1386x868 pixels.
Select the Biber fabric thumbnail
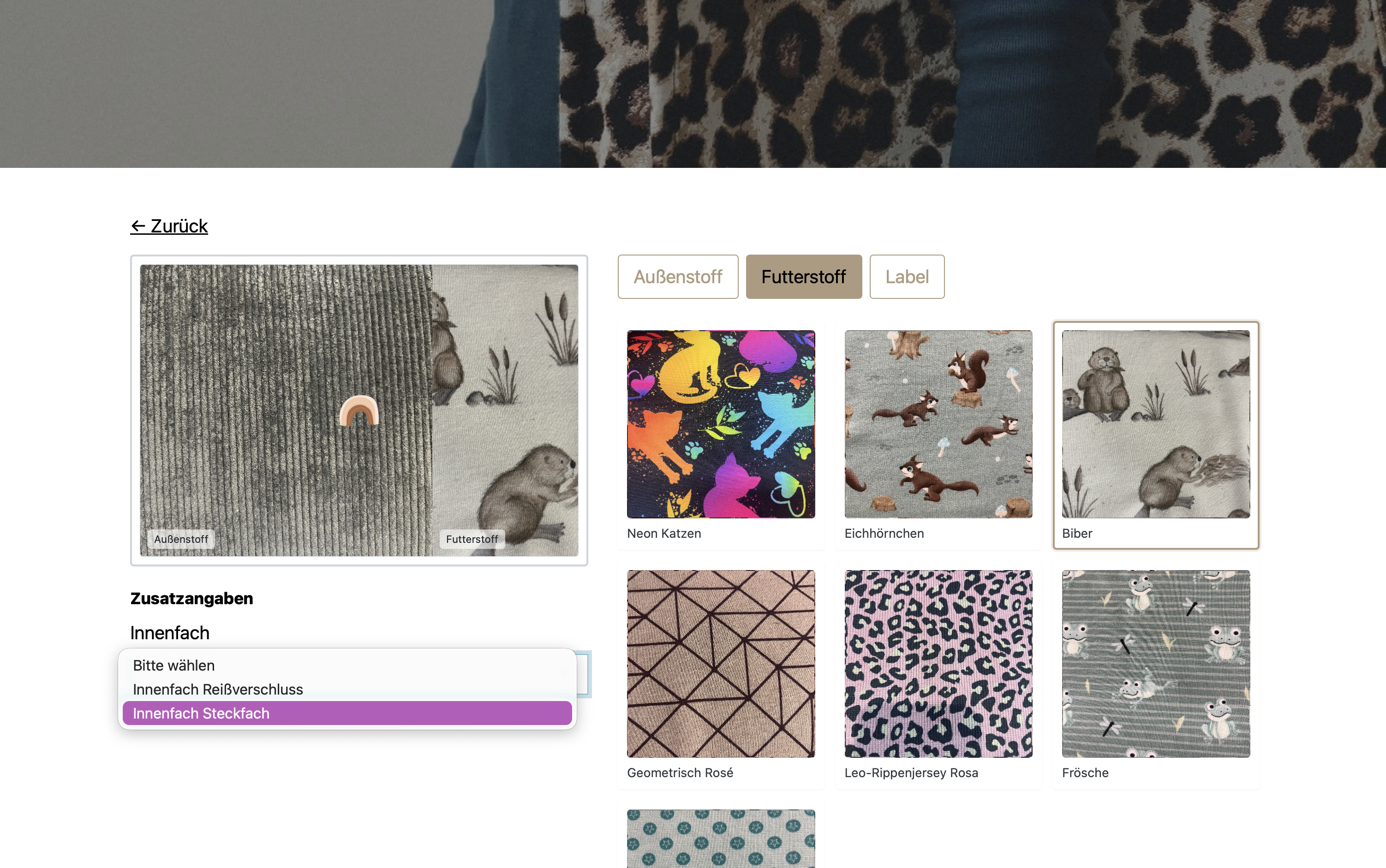pyautogui.click(x=1155, y=424)
